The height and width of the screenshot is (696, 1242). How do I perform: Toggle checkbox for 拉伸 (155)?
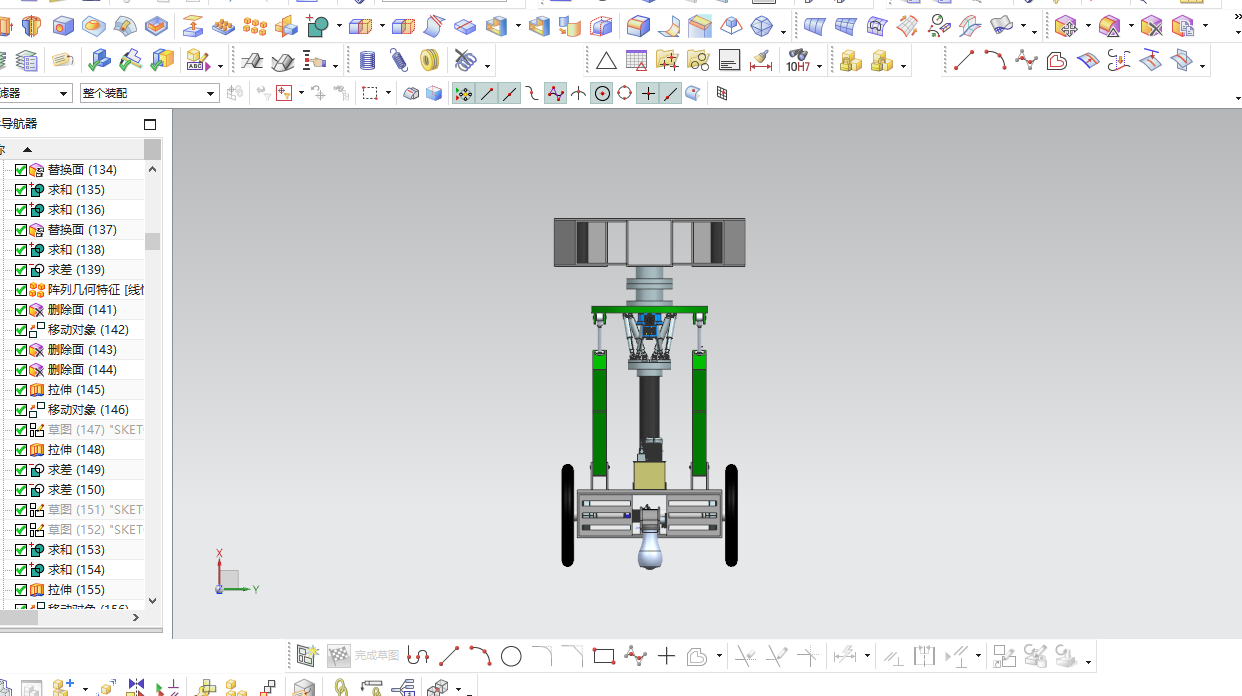[x=21, y=590]
